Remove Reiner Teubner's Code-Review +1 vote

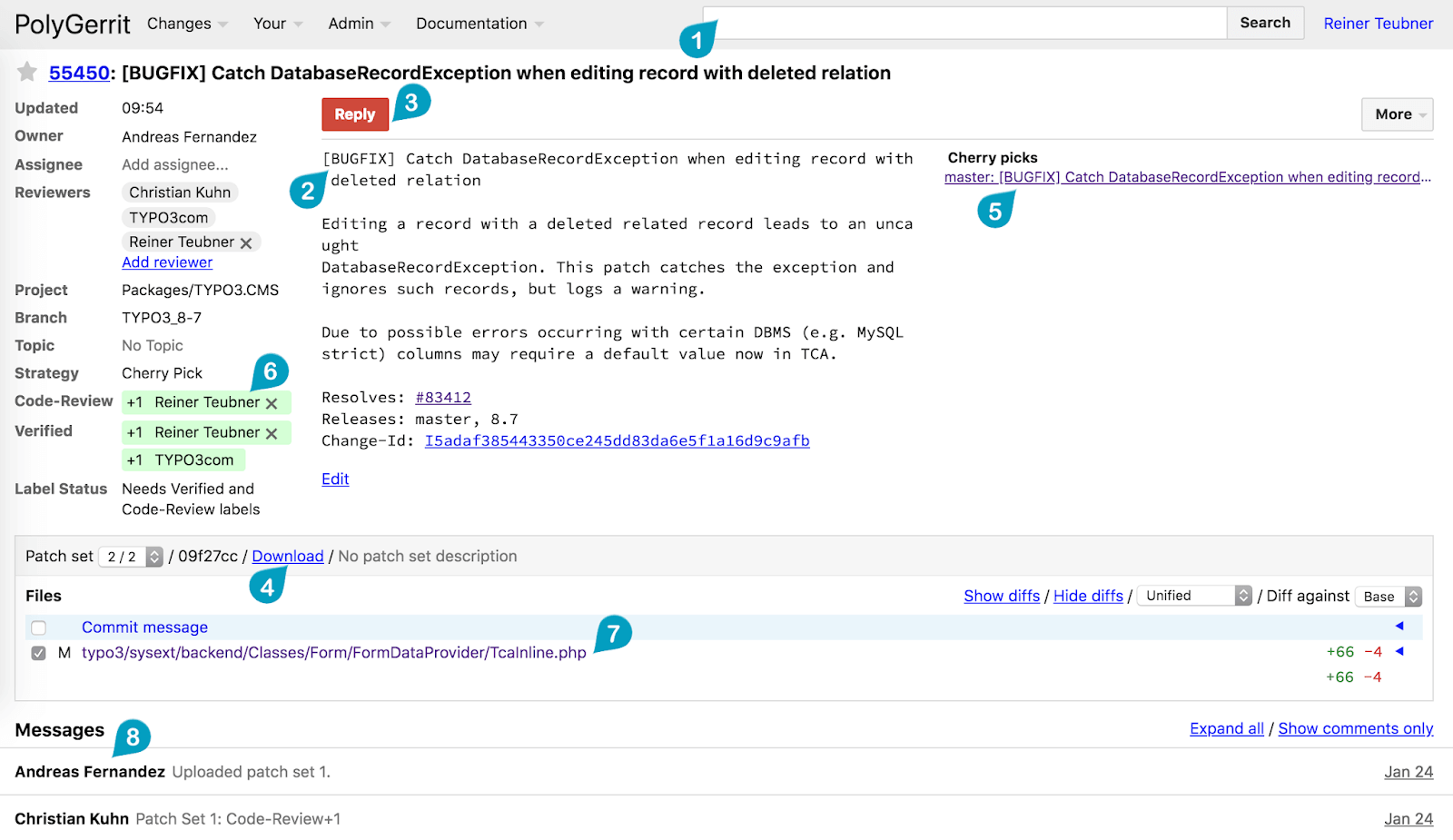tap(272, 403)
